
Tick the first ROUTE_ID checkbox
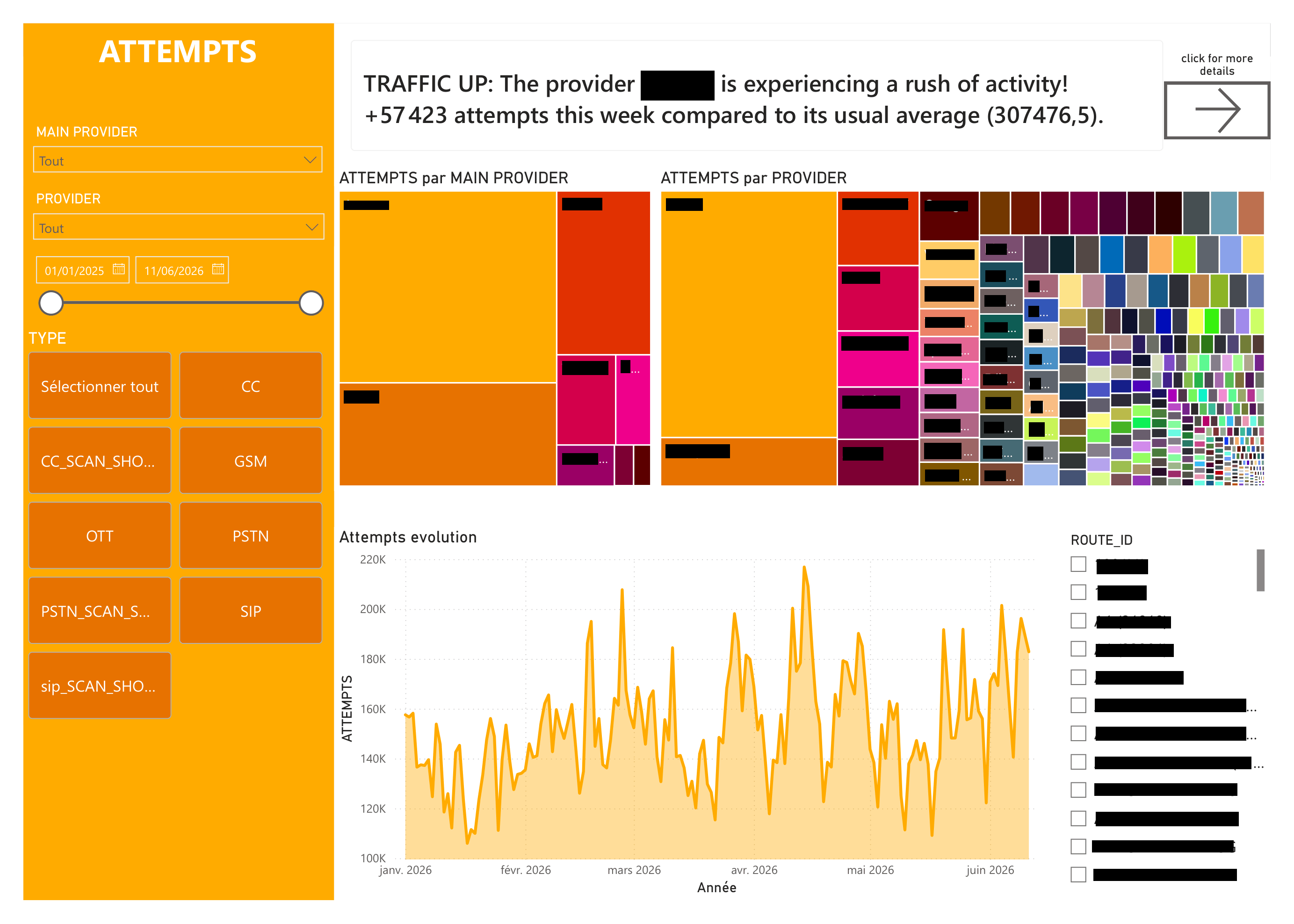click(1078, 564)
